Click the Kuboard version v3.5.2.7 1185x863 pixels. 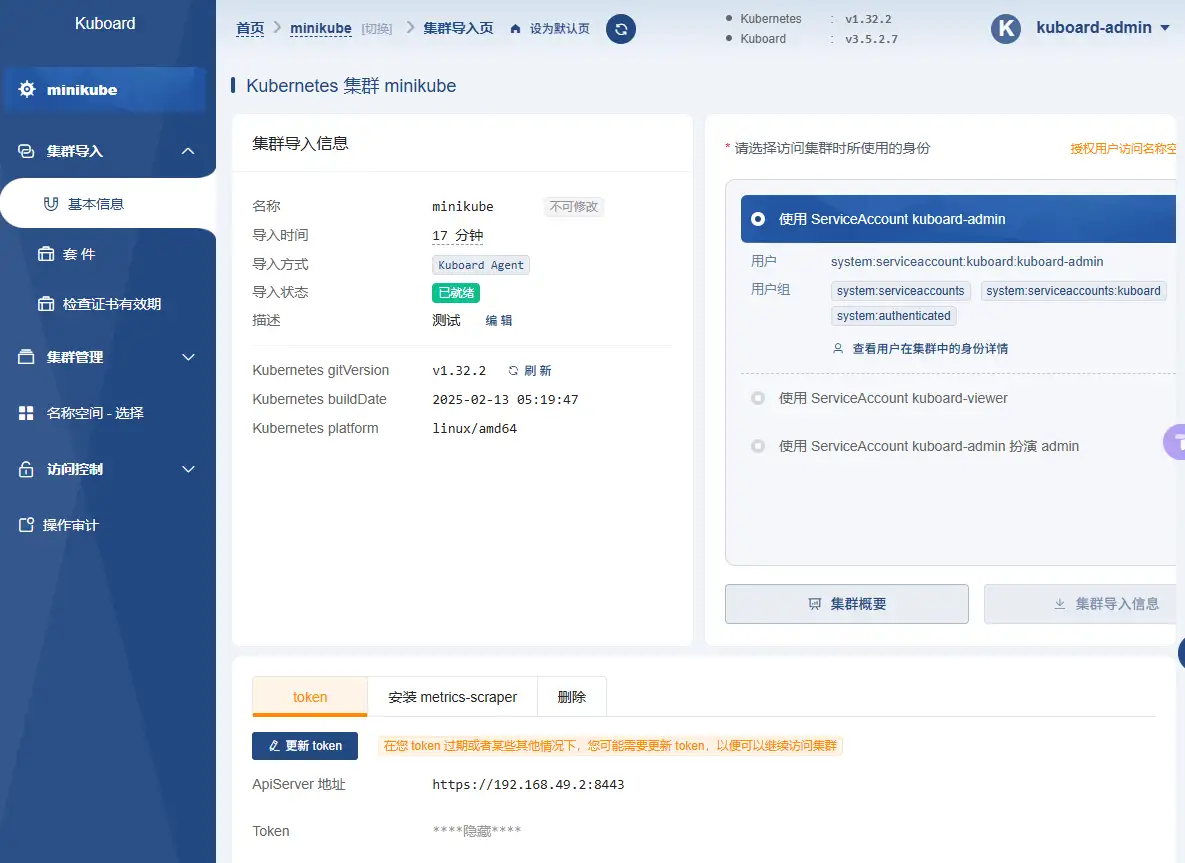871,39
